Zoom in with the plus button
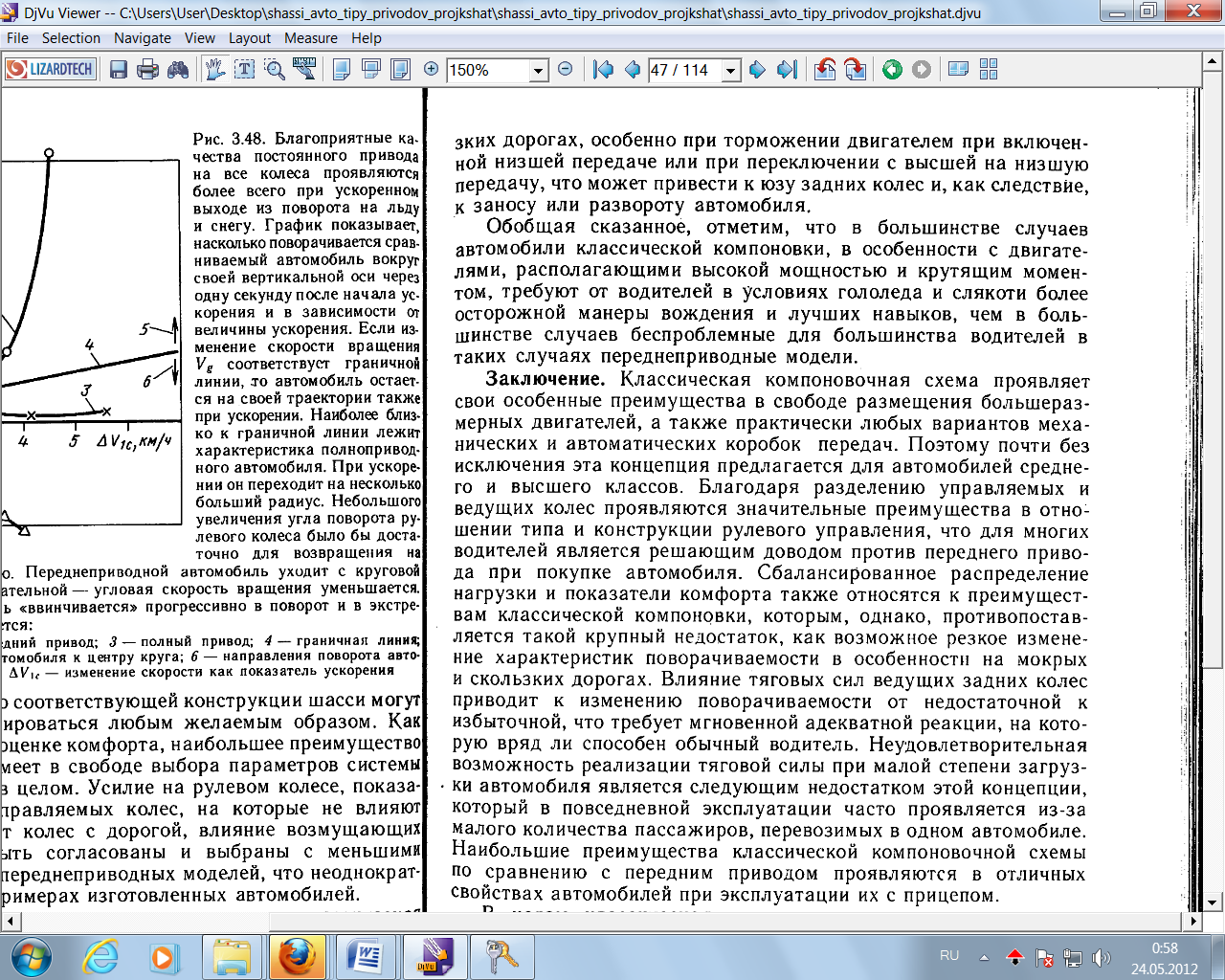This screenshot has width=1225, height=980. pyautogui.click(x=431, y=69)
